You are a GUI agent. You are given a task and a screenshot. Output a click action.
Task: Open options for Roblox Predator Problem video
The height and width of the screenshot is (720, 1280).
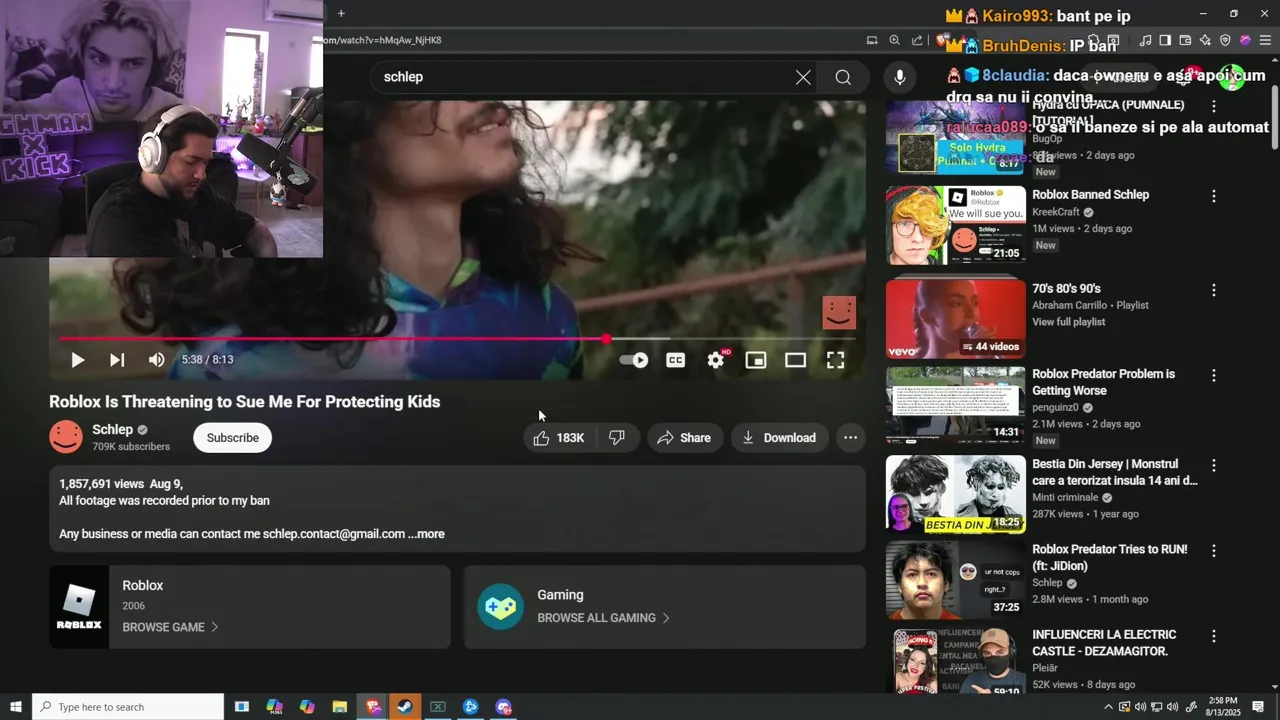tap(1214, 375)
